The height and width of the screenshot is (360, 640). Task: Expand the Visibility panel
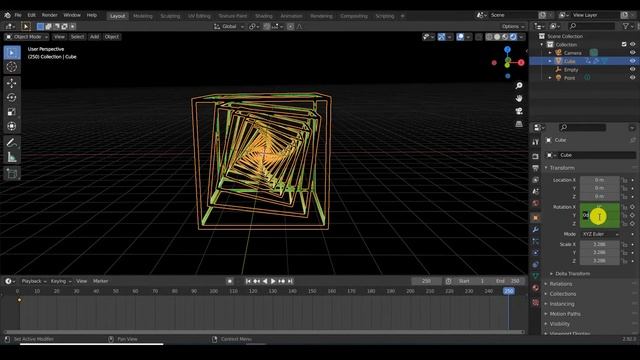[x=559, y=324]
